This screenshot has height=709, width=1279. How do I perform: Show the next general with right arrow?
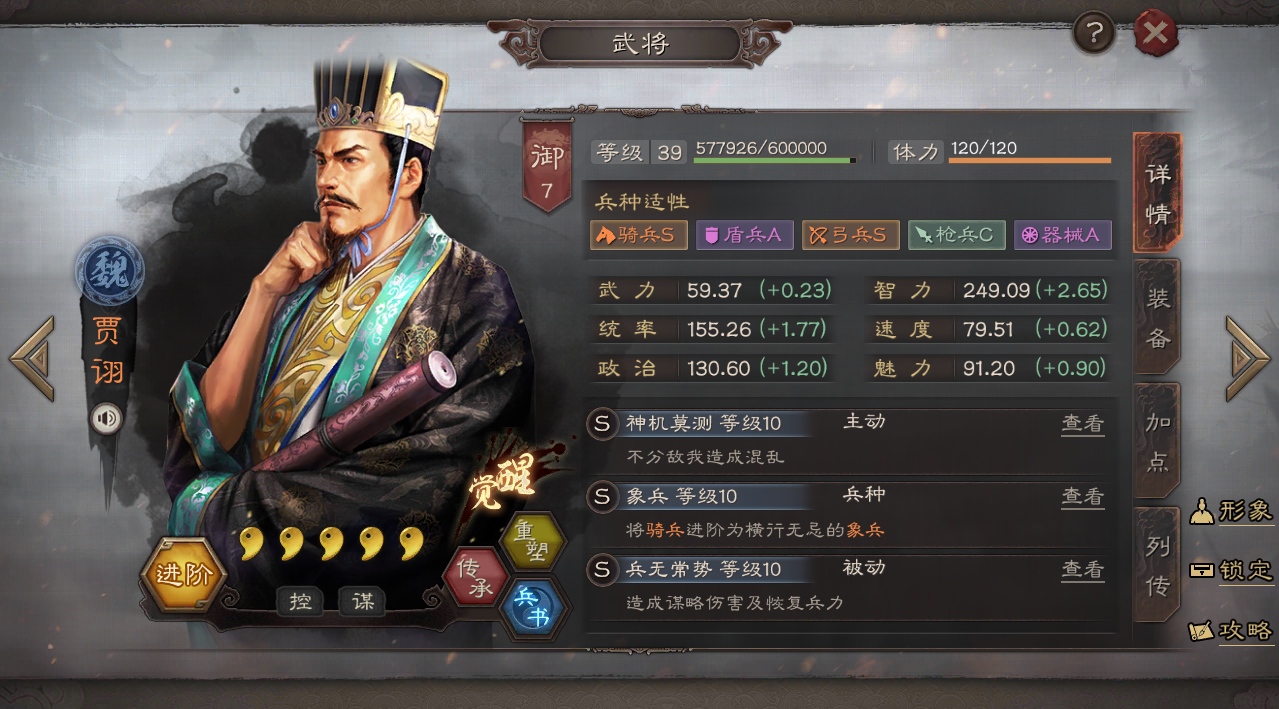1246,358
